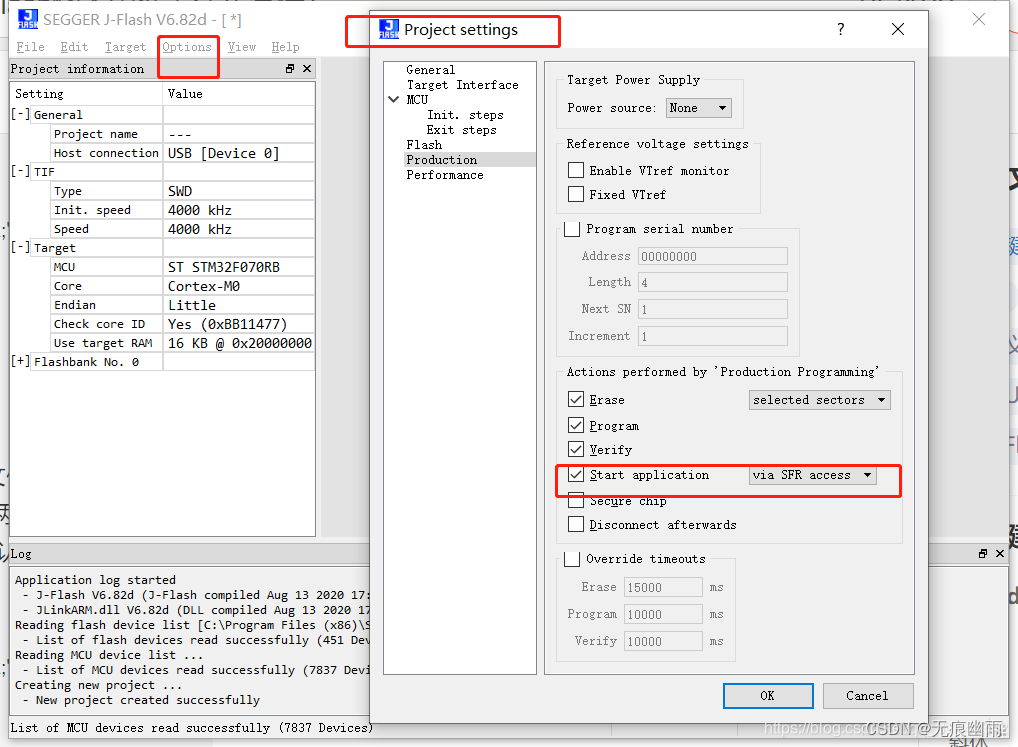Screen dimensions: 1018x747
Task: Enable Secure chip checkbox
Action: click(x=576, y=500)
